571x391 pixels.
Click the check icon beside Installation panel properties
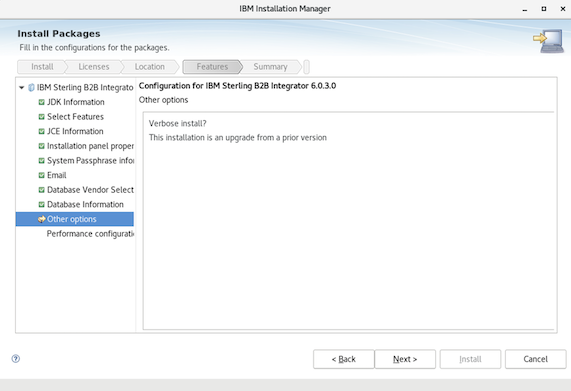[42, 146]
